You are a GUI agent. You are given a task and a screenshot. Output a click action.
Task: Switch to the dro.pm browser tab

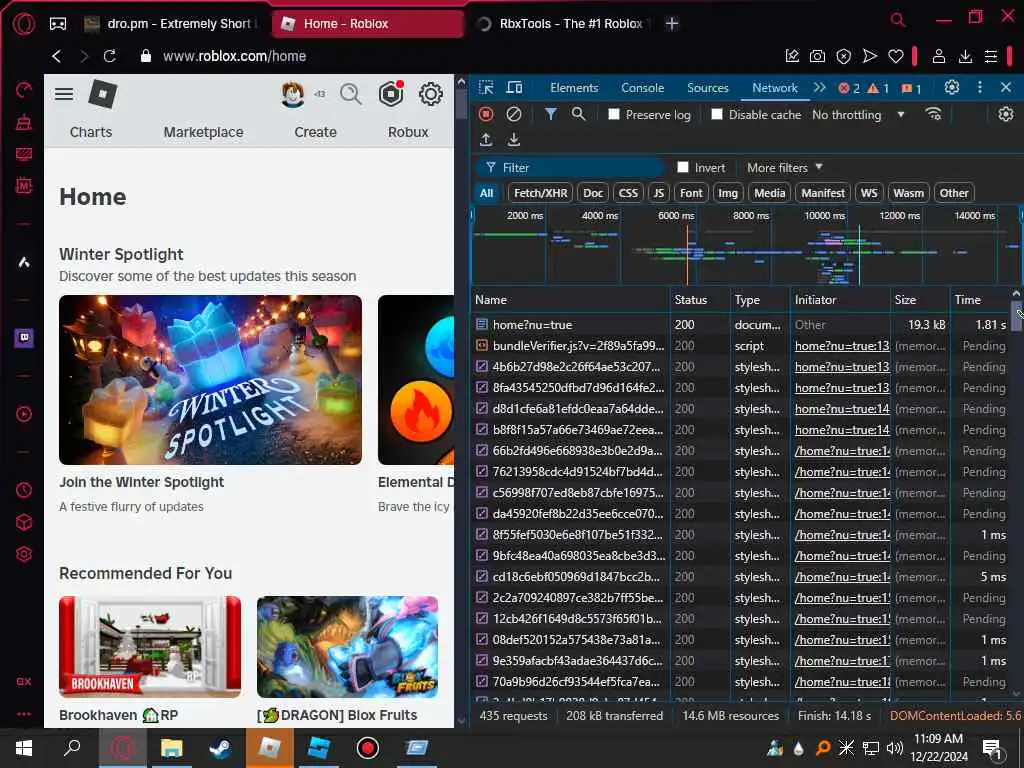click(172, 24)
